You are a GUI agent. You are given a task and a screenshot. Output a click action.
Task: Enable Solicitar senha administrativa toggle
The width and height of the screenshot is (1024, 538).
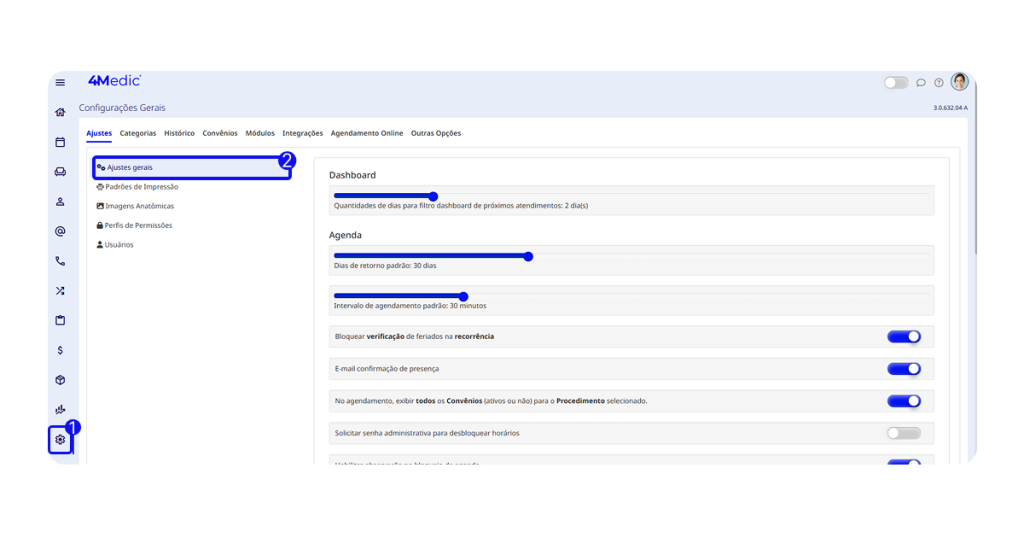[x=904, y=434]
